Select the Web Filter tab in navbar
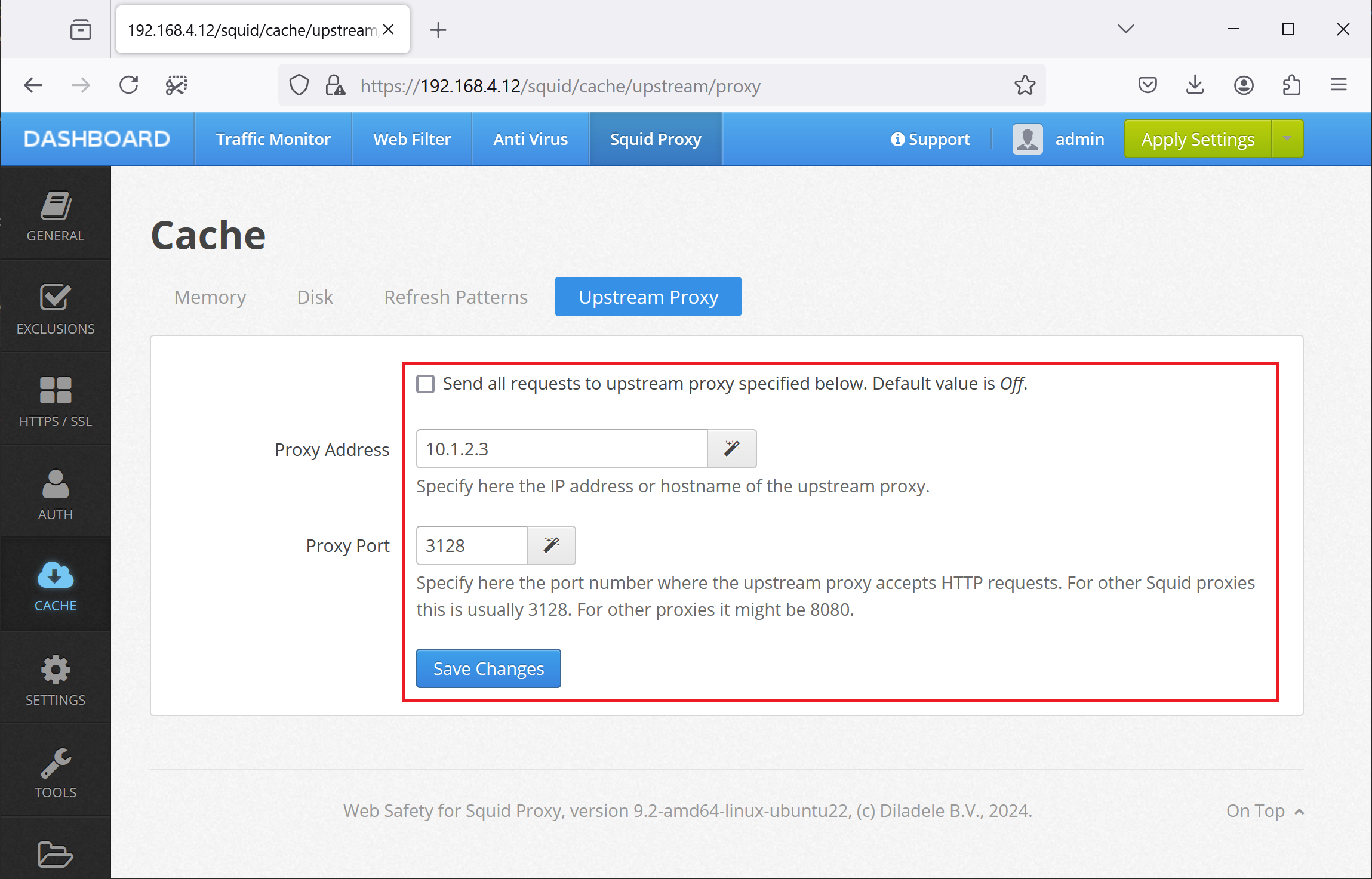1372x879 pixels. pyautogui.click(x=412, y=139)
